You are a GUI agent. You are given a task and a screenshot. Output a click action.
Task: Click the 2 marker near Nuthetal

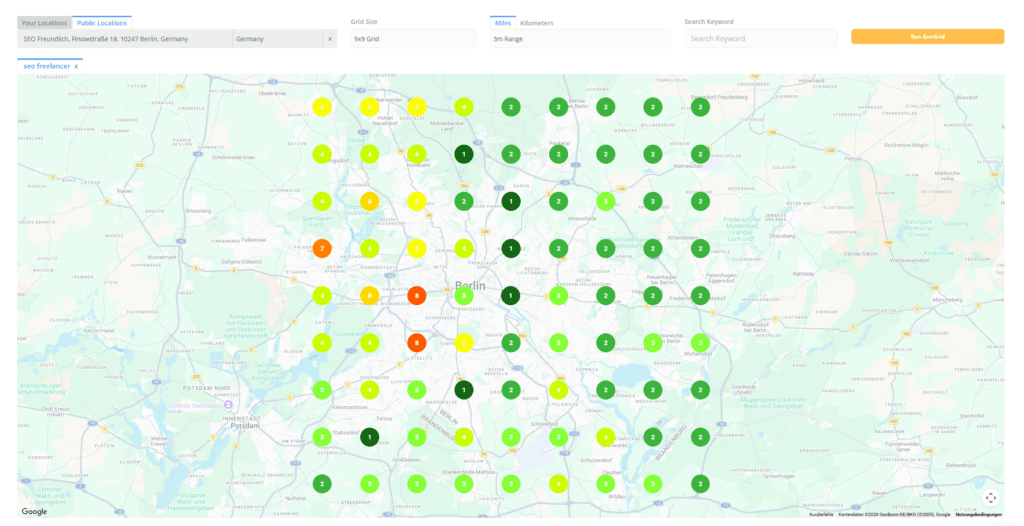[322, 484]
